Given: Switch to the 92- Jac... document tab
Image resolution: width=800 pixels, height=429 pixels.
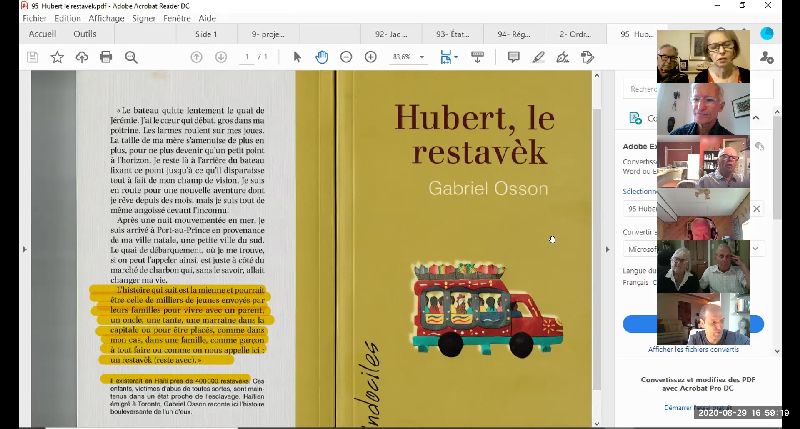Looking at the screenshot, I should pyautogui.click(x=391, y=34).
